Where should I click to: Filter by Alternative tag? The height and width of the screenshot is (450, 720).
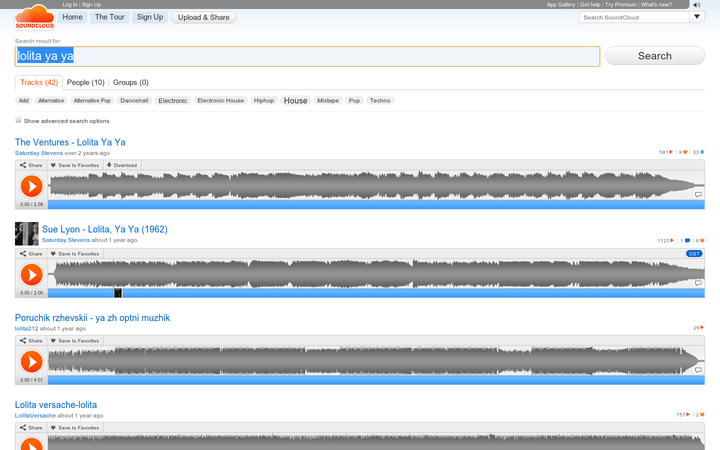(x=51, y=101)
